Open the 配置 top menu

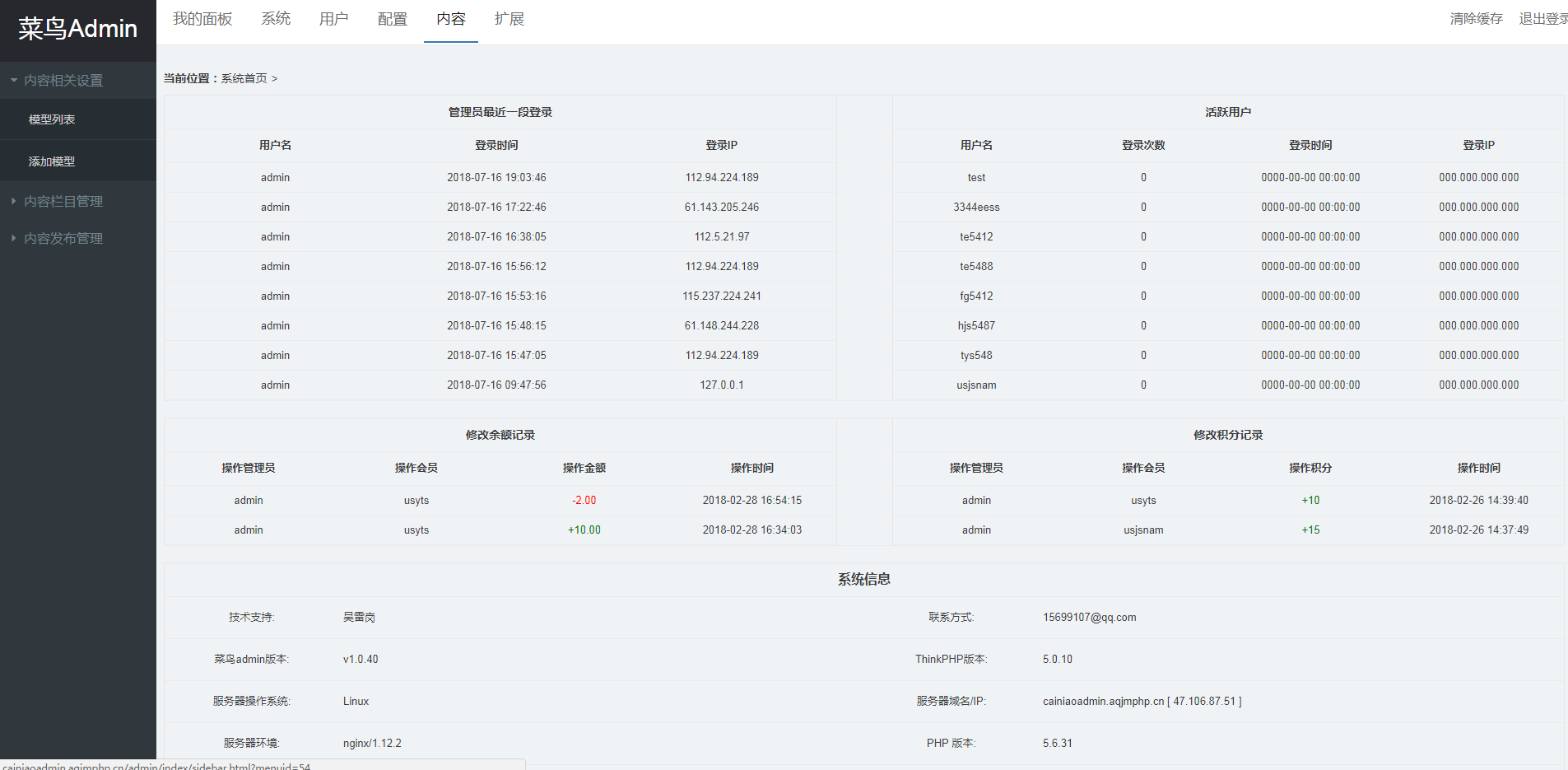click(x=393, y=19)
